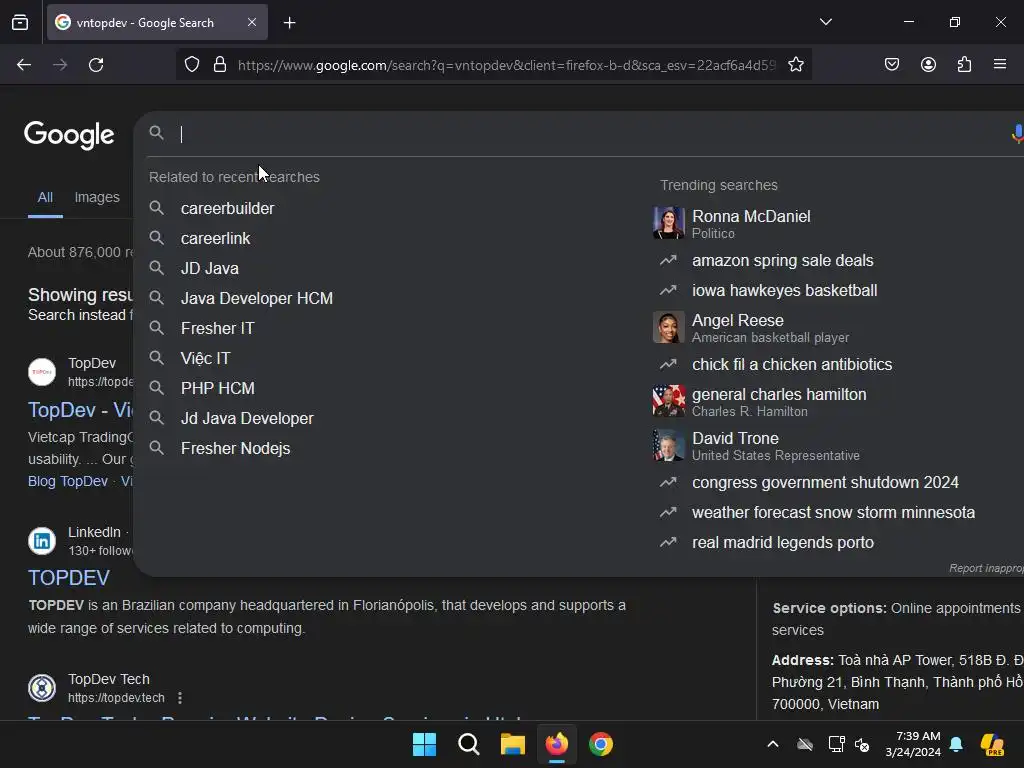The width and height of the screenshot is (1024, 768).
Task: Open Firefox application menu
Action: pos(1000,65)
